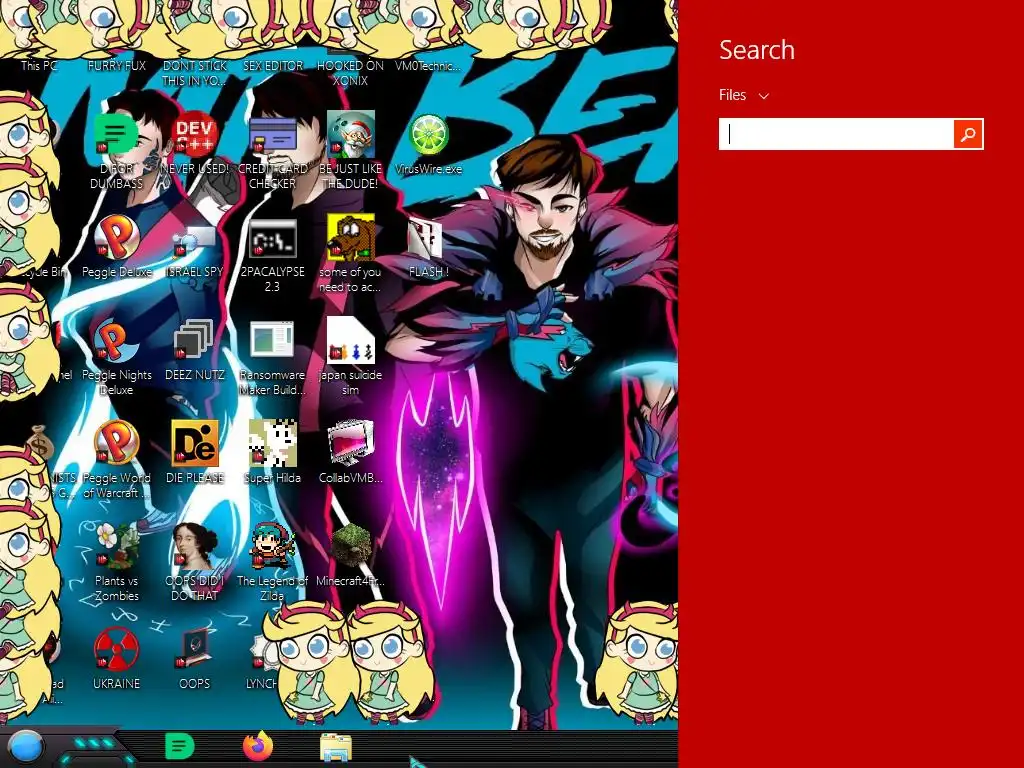Open File Explorer from the taskbar

click(336, 747)
